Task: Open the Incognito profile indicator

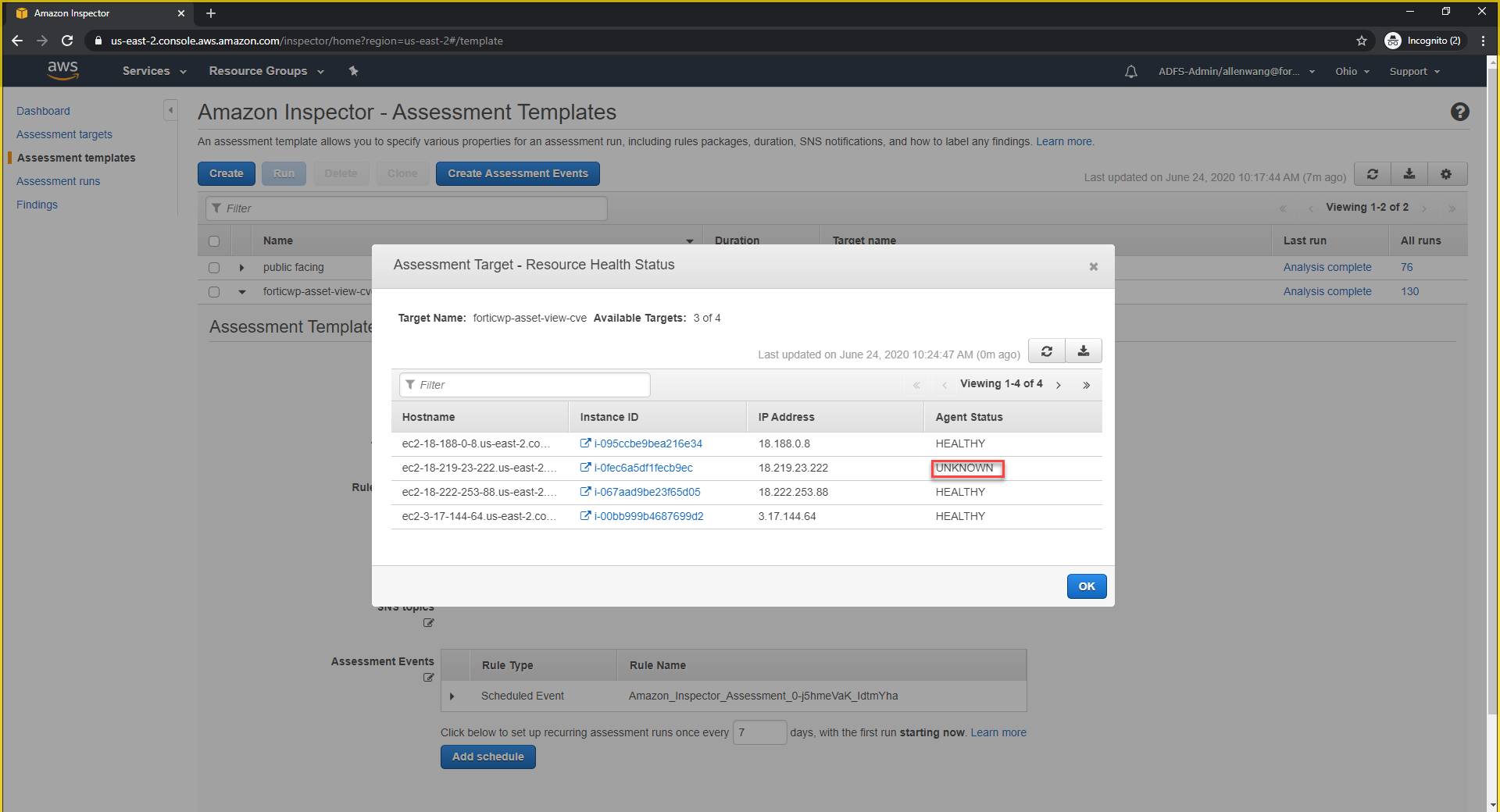Action: point(1423,41)
